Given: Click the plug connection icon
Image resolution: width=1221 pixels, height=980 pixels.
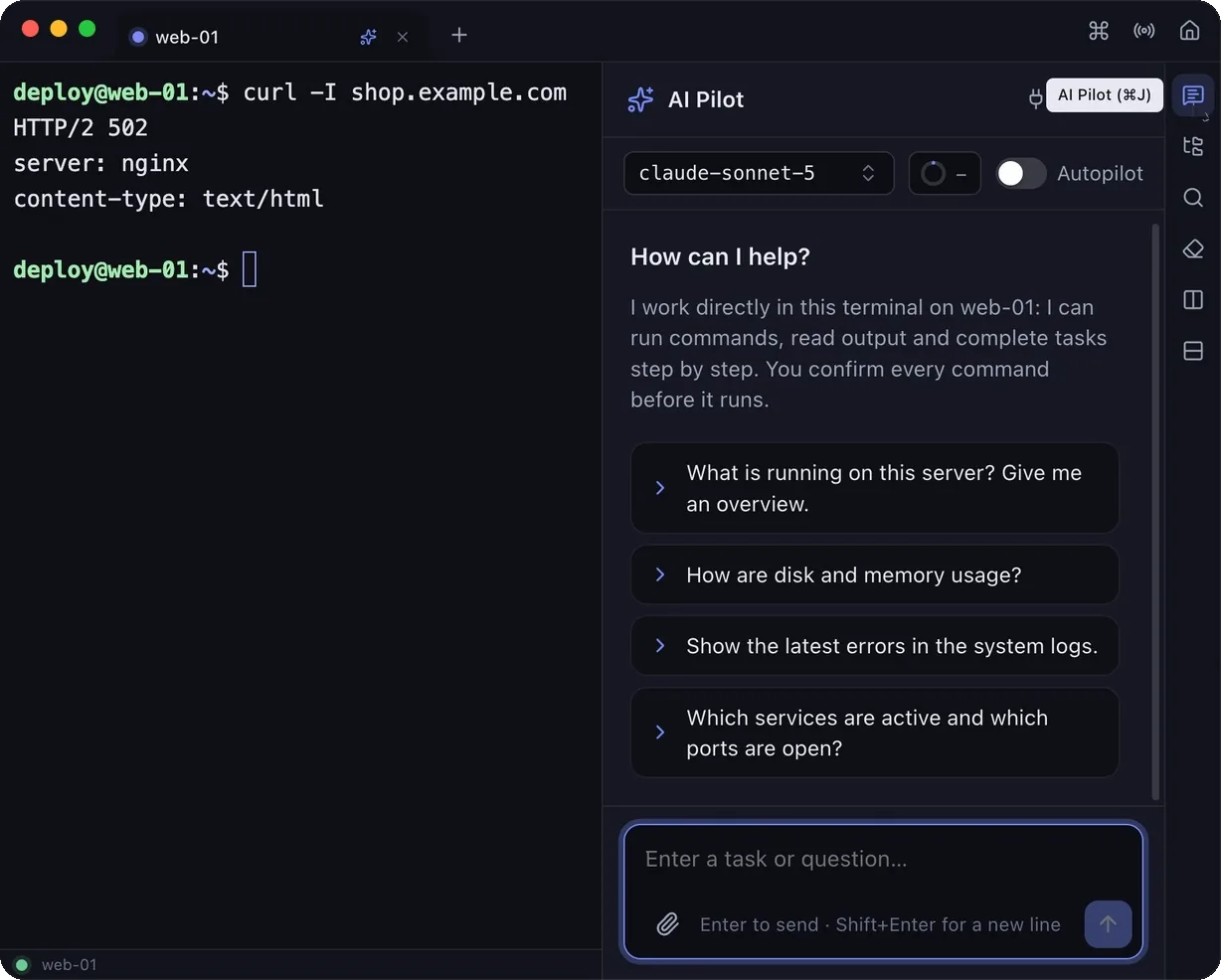Looking at the screenshot, I should [x=1035, y=97].
